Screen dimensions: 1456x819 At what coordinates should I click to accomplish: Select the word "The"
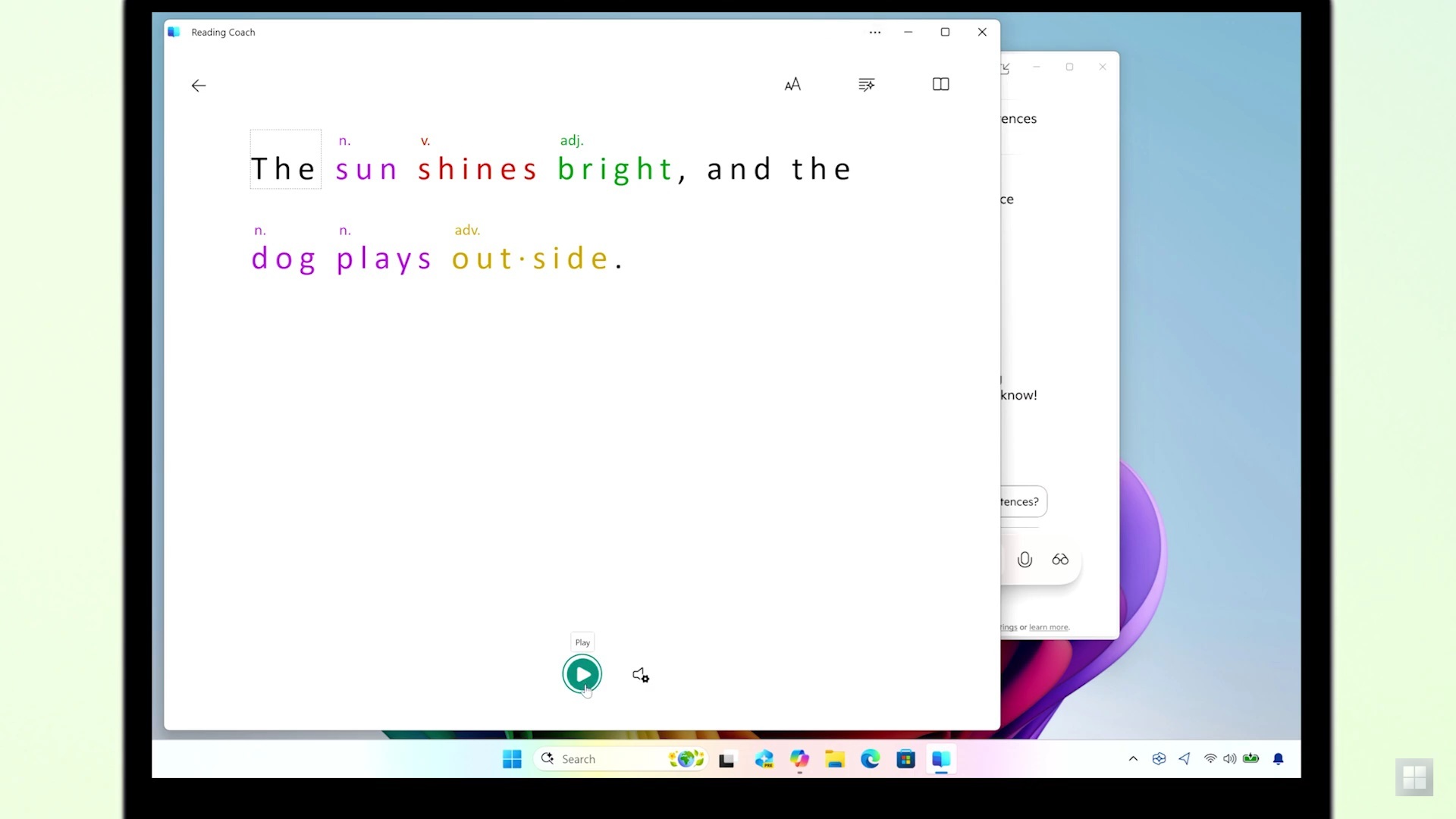click(284, 168)
